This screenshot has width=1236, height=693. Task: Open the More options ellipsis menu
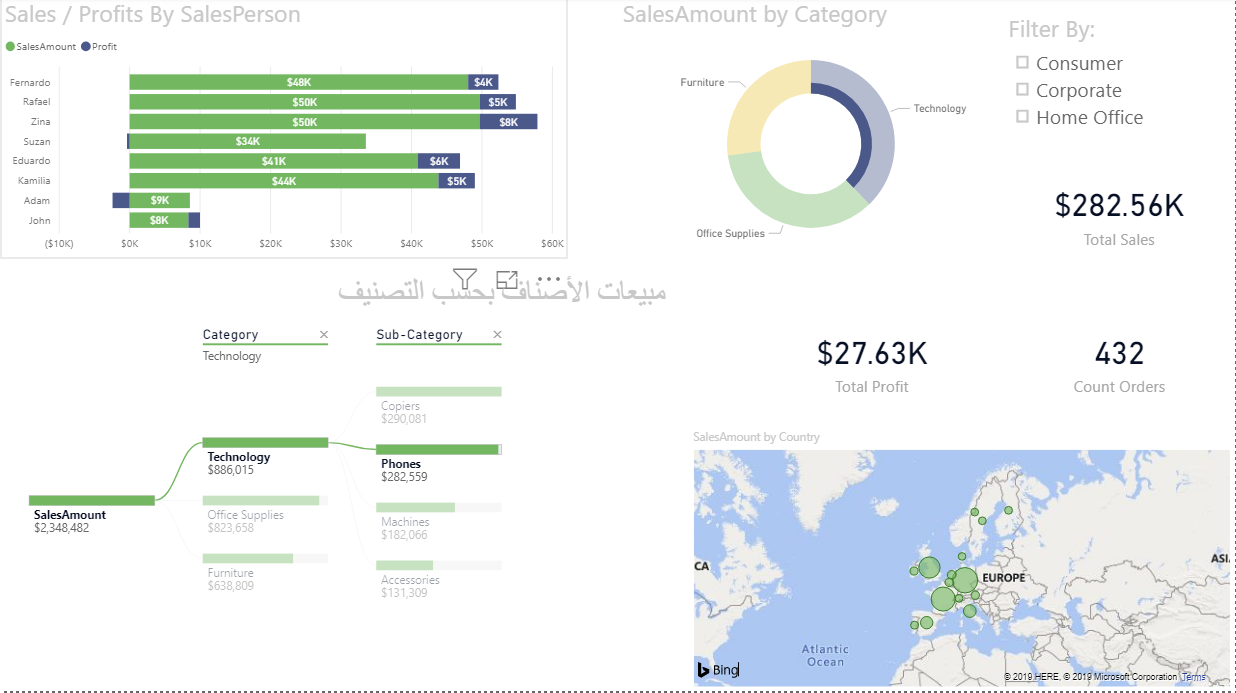[548, 278]
